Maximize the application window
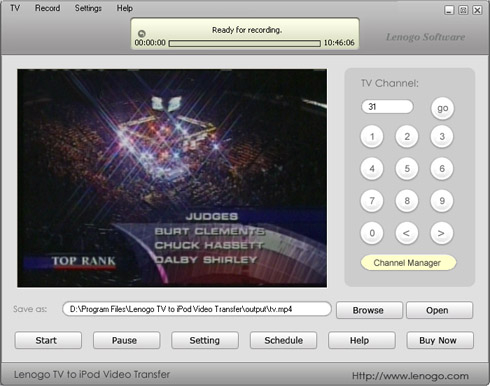Image resolution: width=490 pixels, height=386 pixels. coord(463,10)
